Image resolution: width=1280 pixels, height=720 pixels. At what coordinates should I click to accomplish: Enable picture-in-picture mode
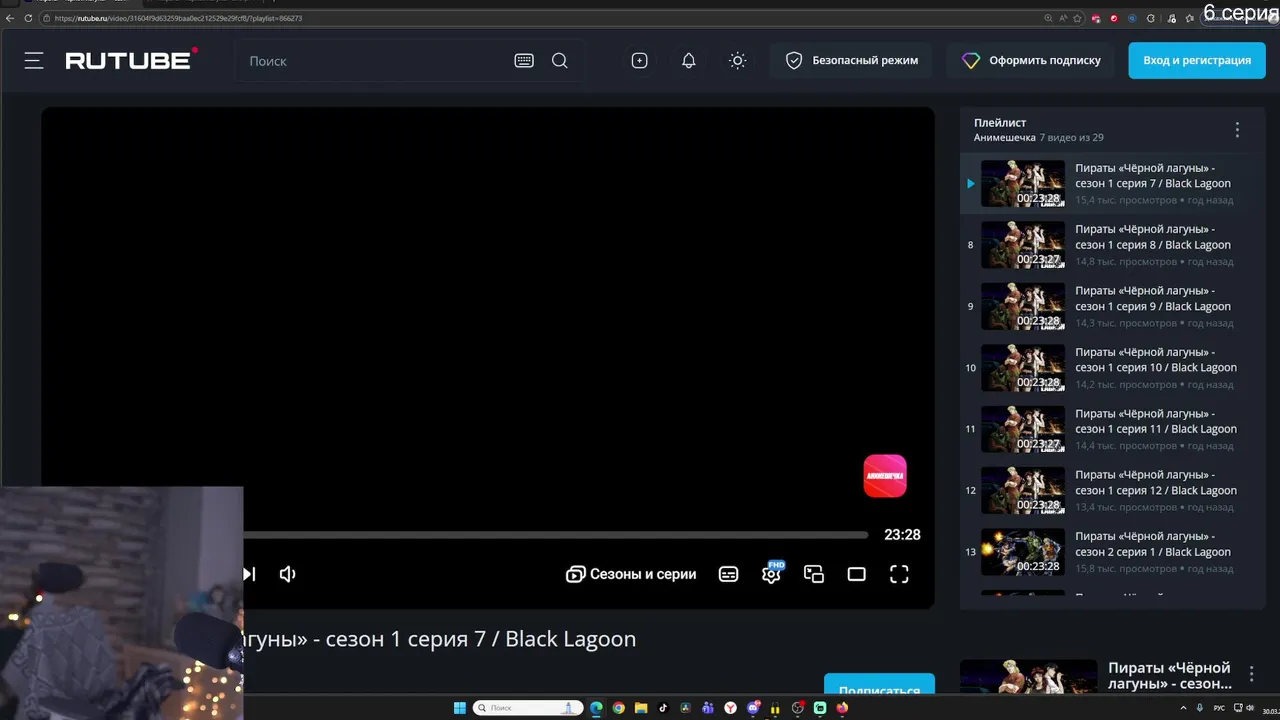(x=814, y=574)
